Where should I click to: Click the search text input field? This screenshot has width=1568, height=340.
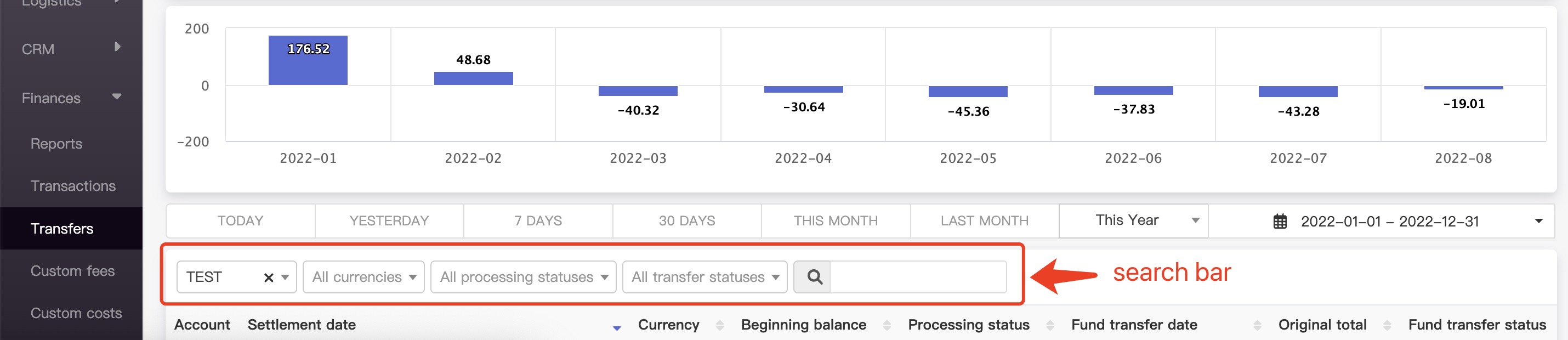pos(917,277)
